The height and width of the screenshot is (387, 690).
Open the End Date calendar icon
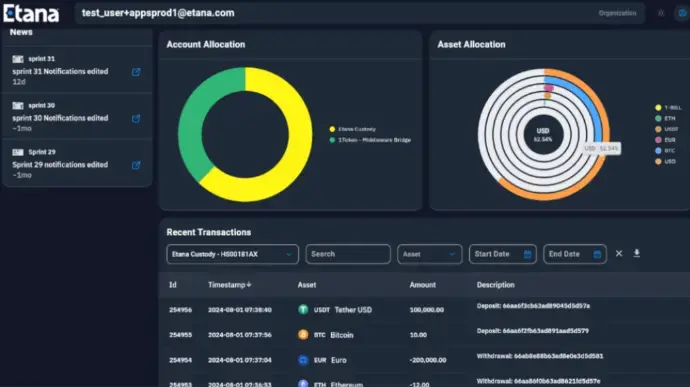click(597, 254)
